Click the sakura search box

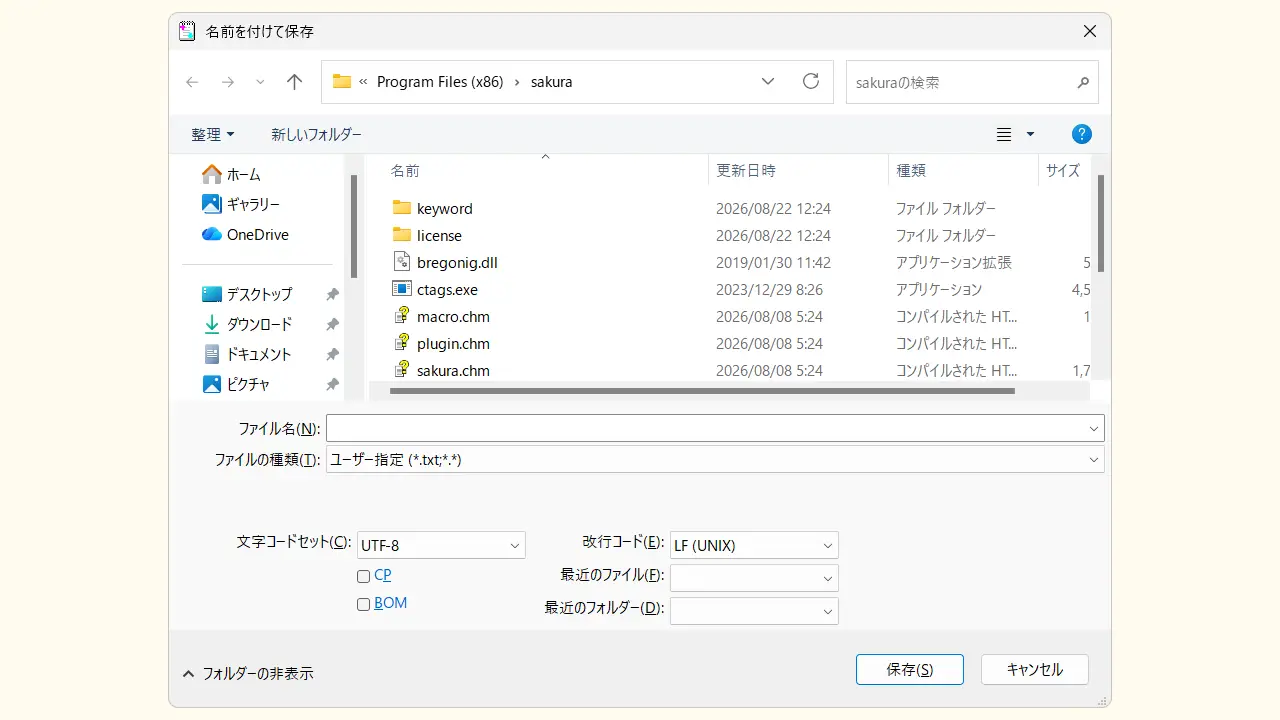[x=972, y=82]
